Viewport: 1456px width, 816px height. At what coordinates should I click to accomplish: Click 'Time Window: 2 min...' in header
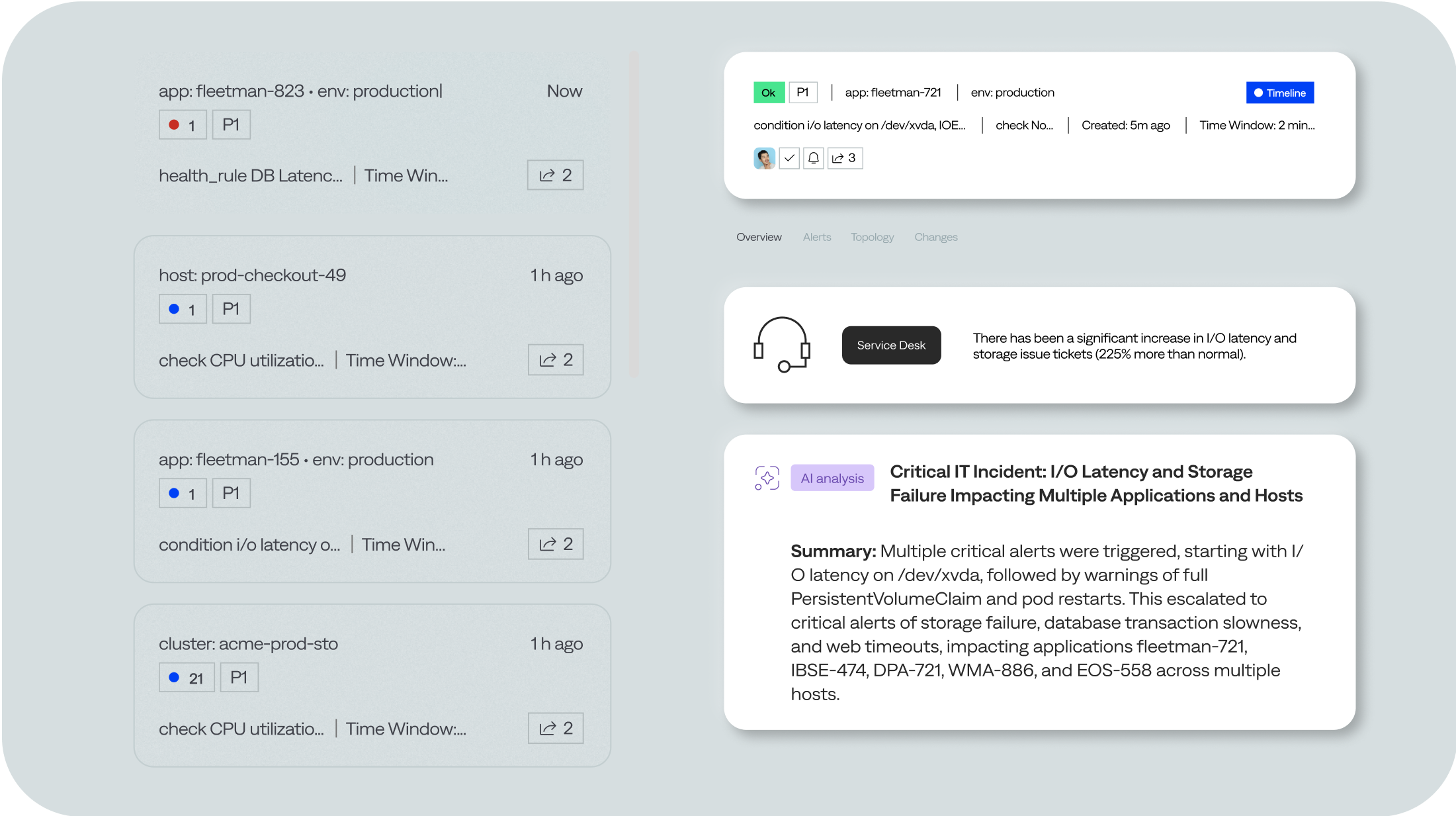tap(1257, 125)
